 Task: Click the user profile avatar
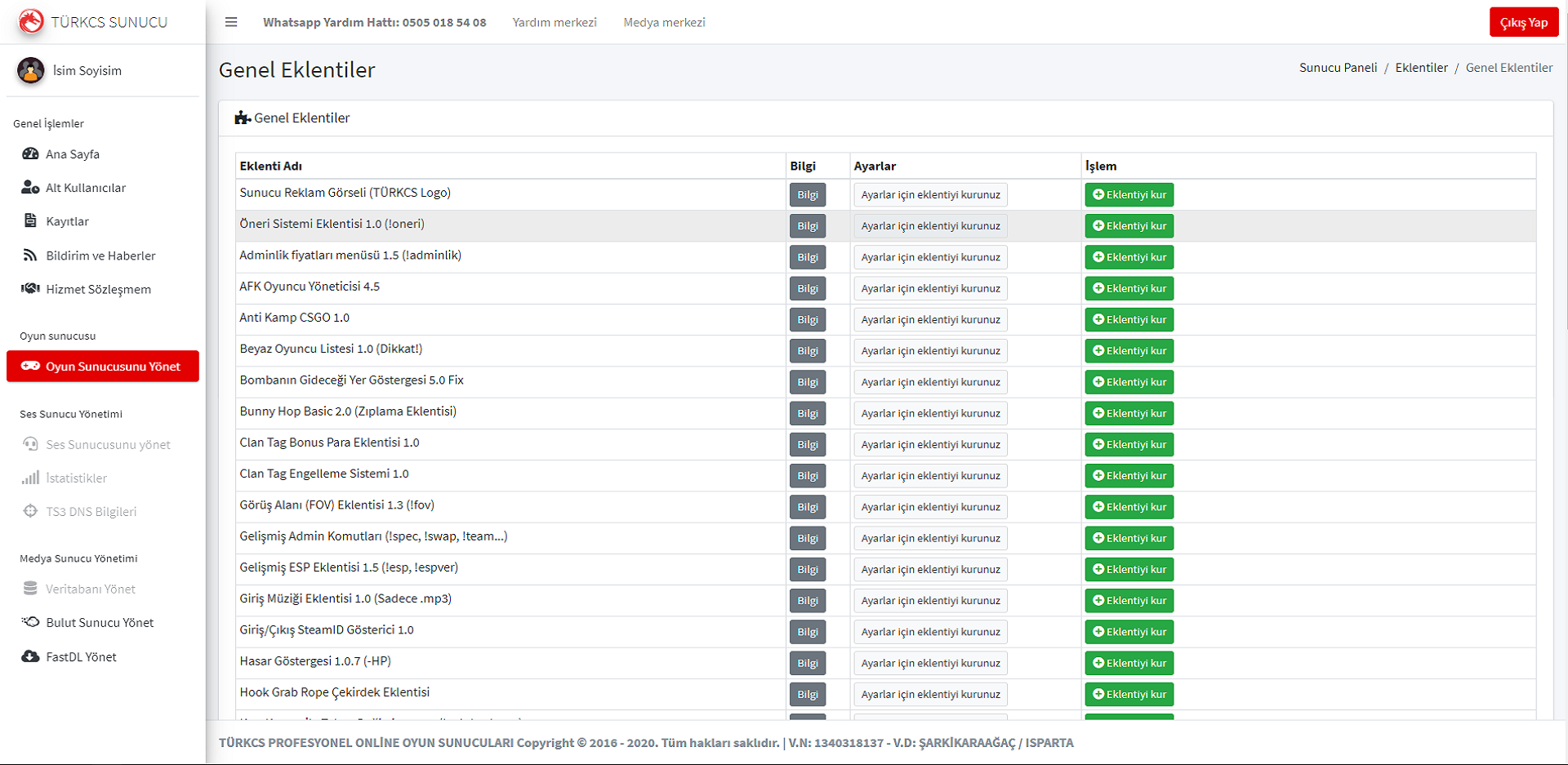[31, 71]
